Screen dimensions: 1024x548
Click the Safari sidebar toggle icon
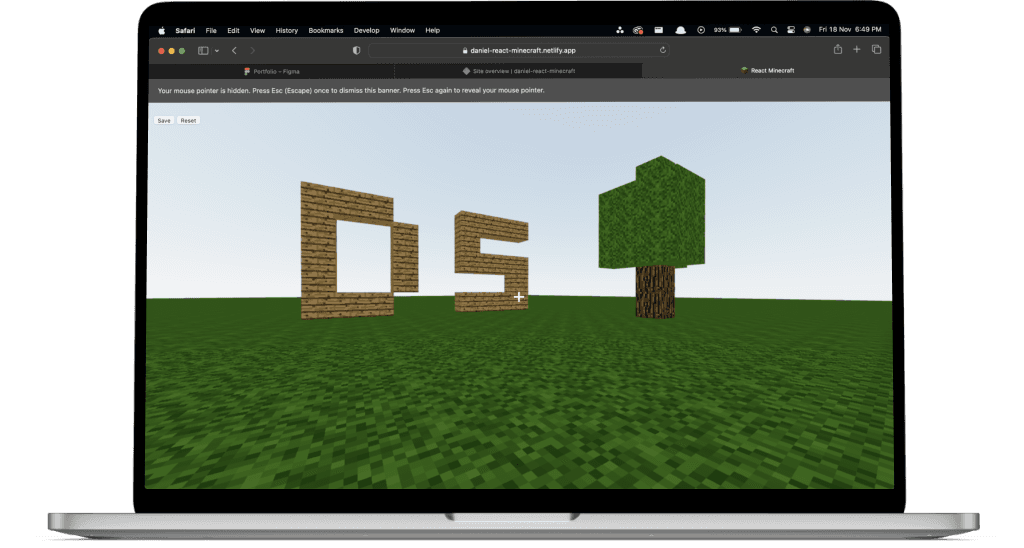tap(203, 50)
